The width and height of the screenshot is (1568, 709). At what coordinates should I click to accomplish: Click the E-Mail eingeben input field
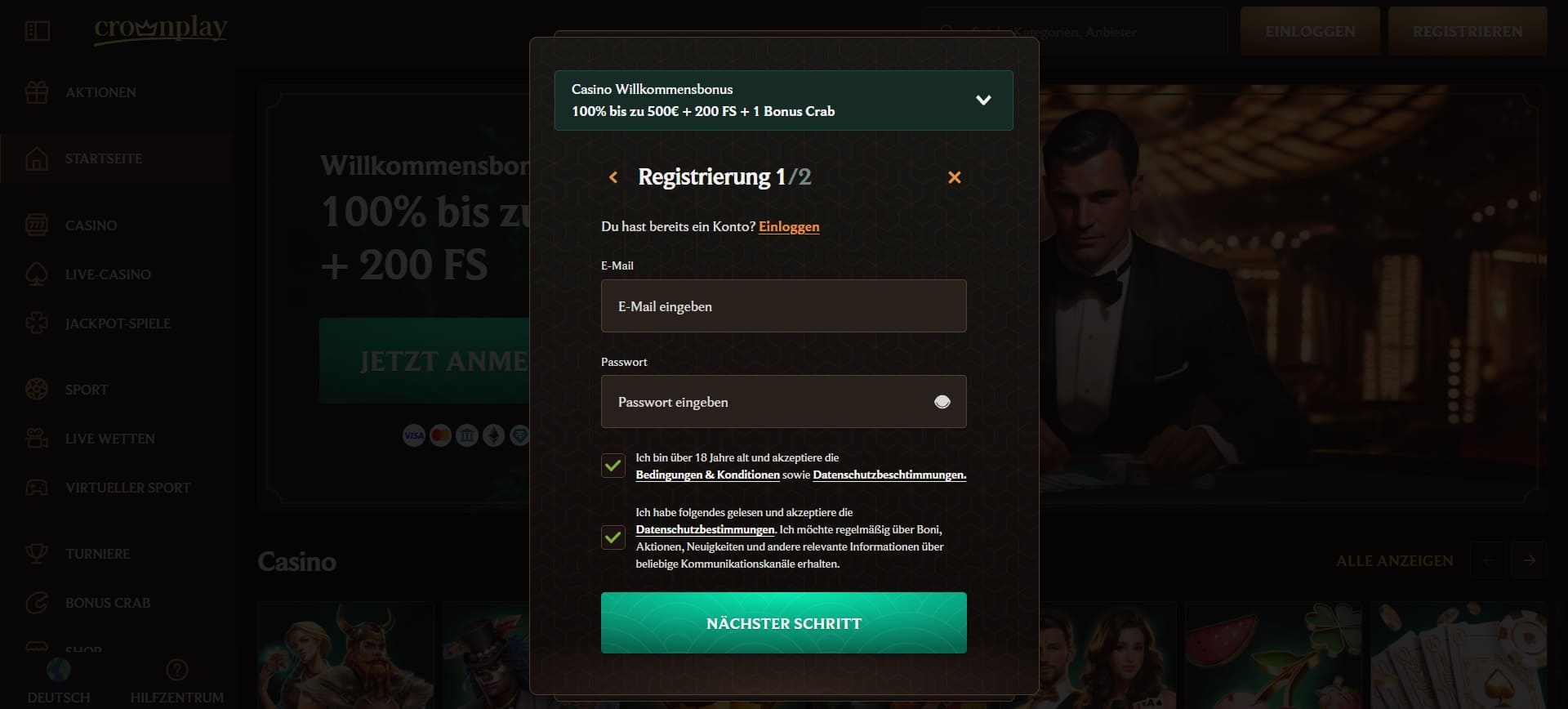tap(783, 306)
